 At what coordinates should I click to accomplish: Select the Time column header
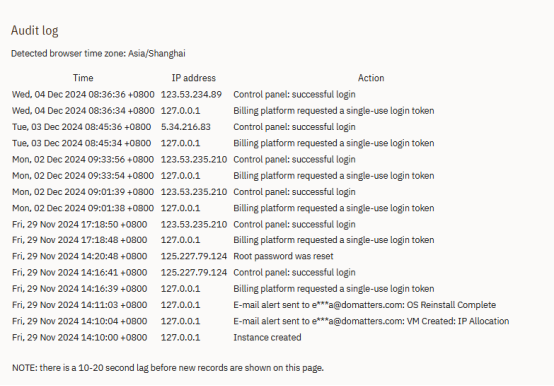click(x=83, y=78)
